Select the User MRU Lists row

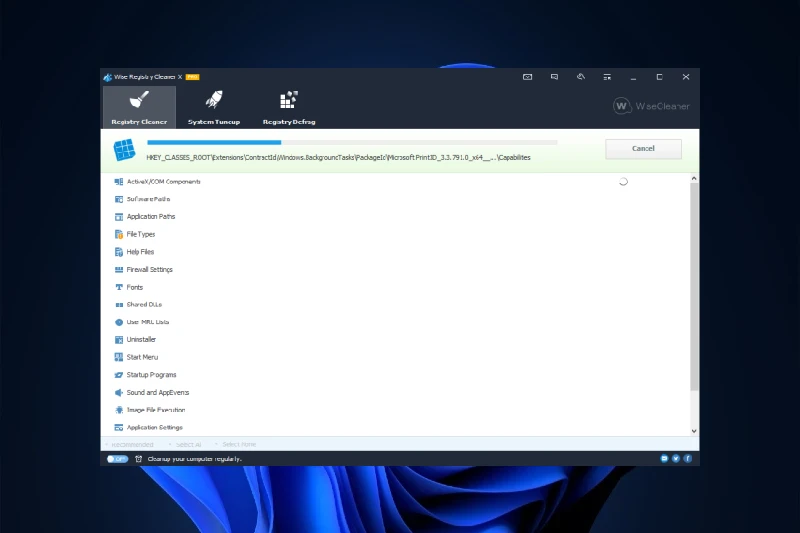(x=396, y=322)
